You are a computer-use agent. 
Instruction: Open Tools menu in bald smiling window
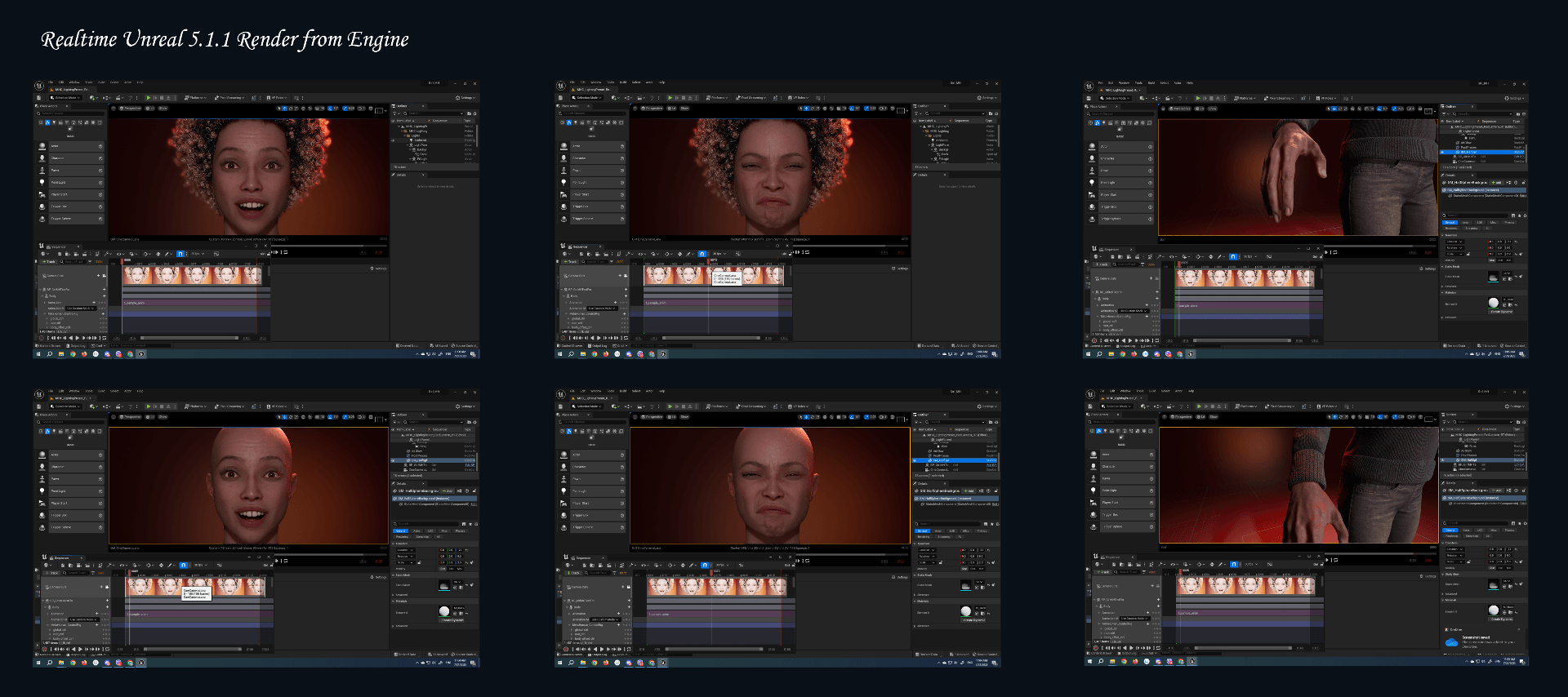89,391
